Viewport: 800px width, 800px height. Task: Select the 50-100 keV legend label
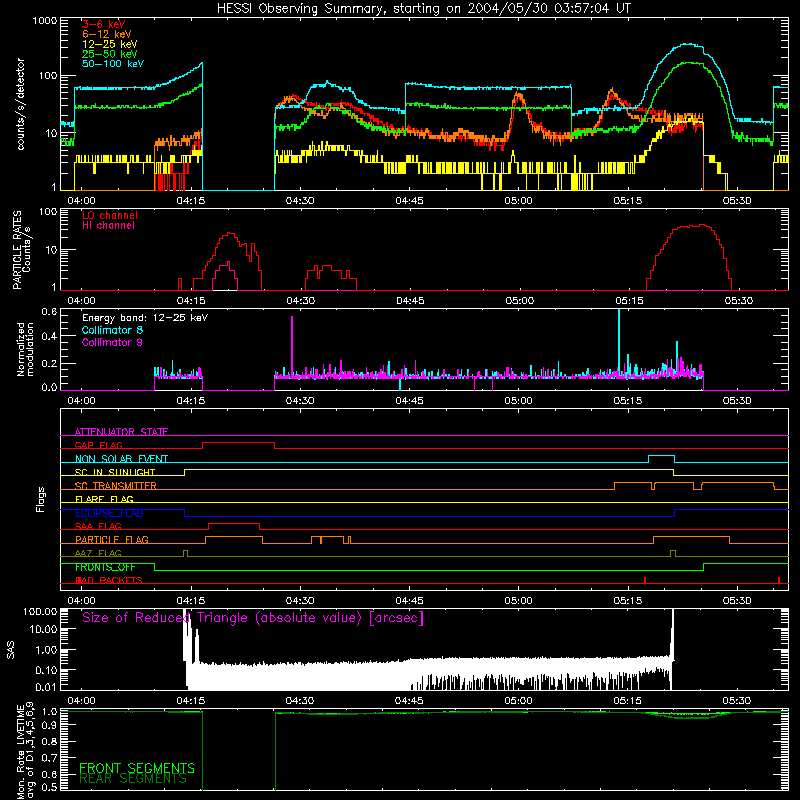[x=113, y=64]
